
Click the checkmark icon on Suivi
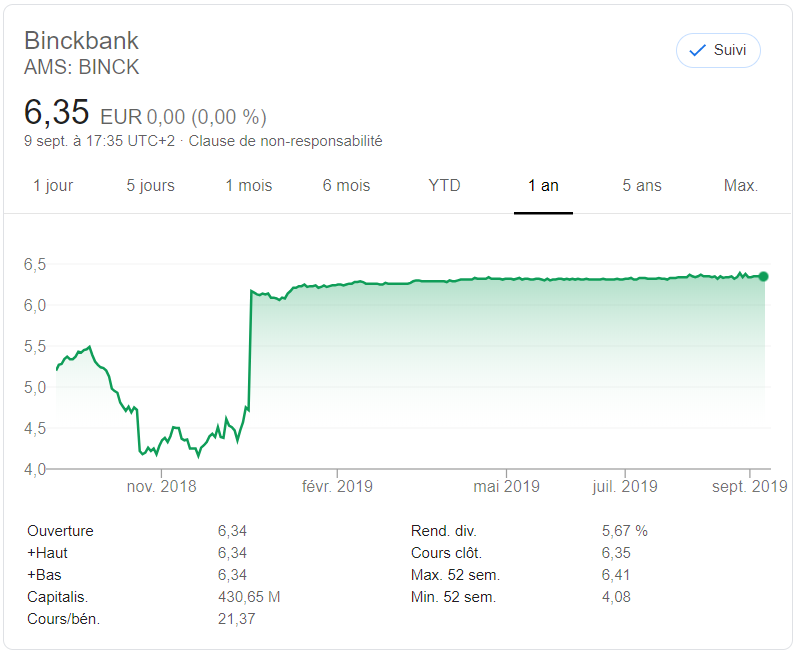[x=697, y=51]
